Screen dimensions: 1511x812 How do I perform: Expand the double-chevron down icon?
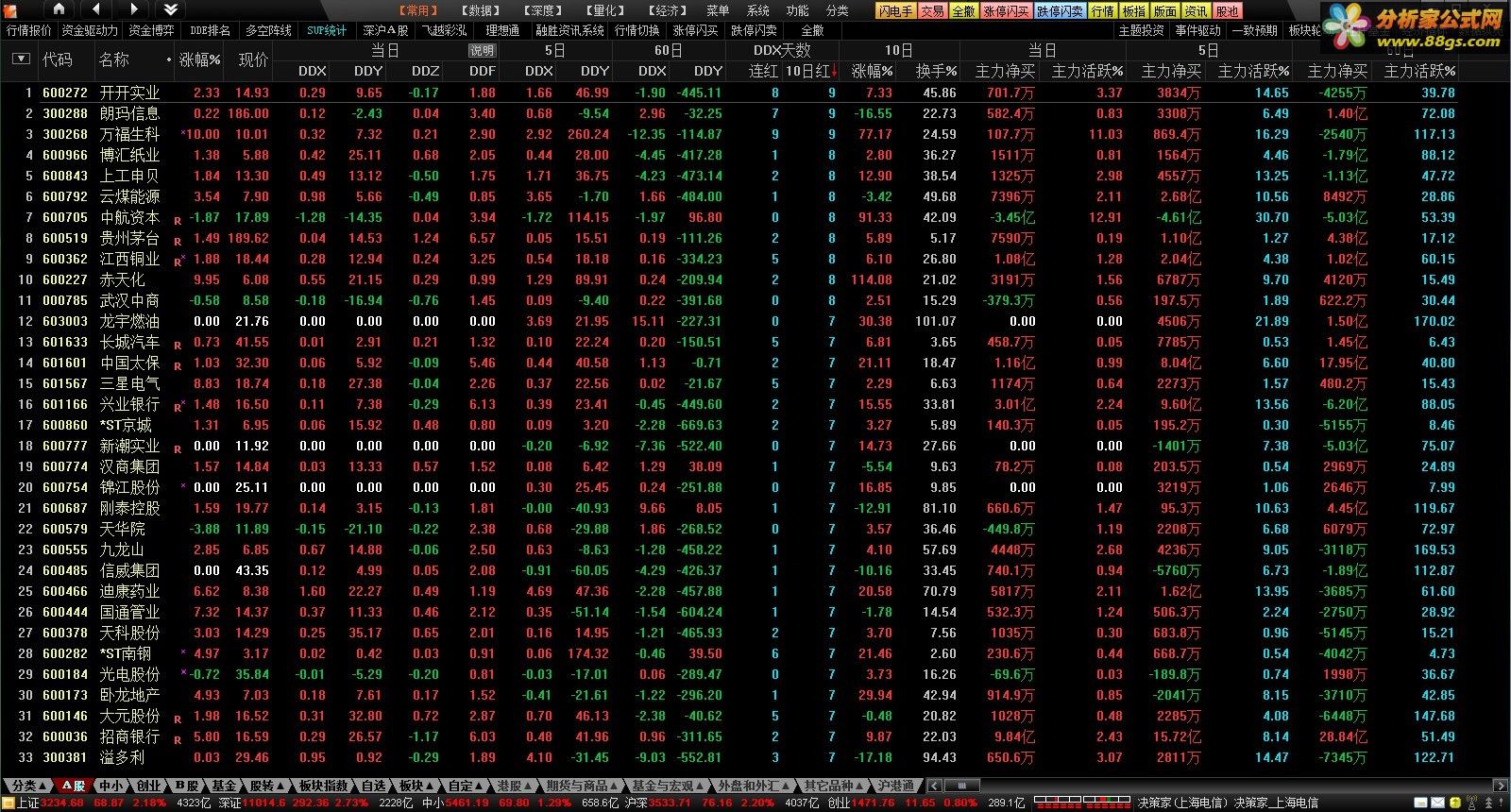171,9
